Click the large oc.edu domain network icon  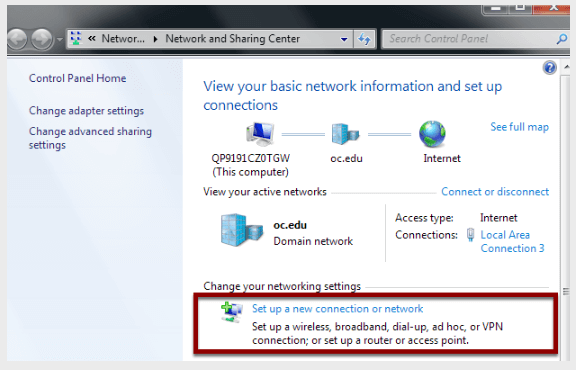point(241,230)
